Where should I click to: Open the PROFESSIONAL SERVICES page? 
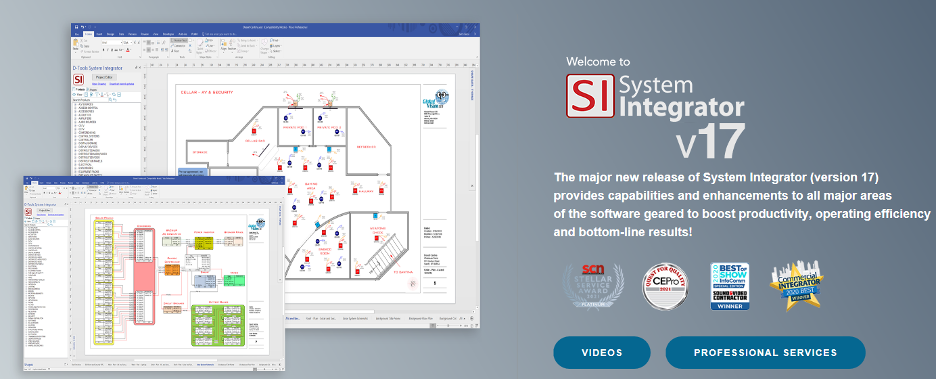pyautogui.click(x=765, y=353)
